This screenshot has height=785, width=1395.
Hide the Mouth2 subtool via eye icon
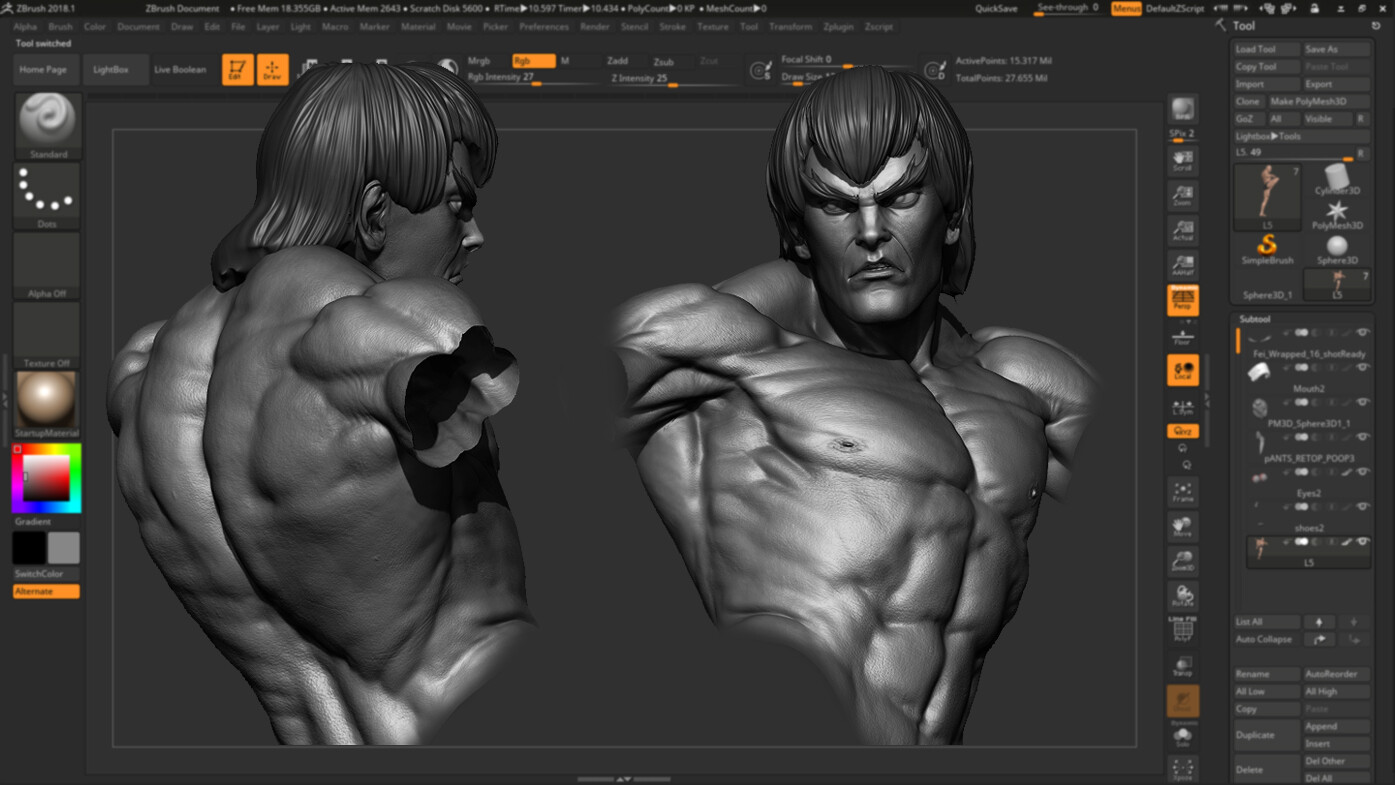coord(1362,368)
